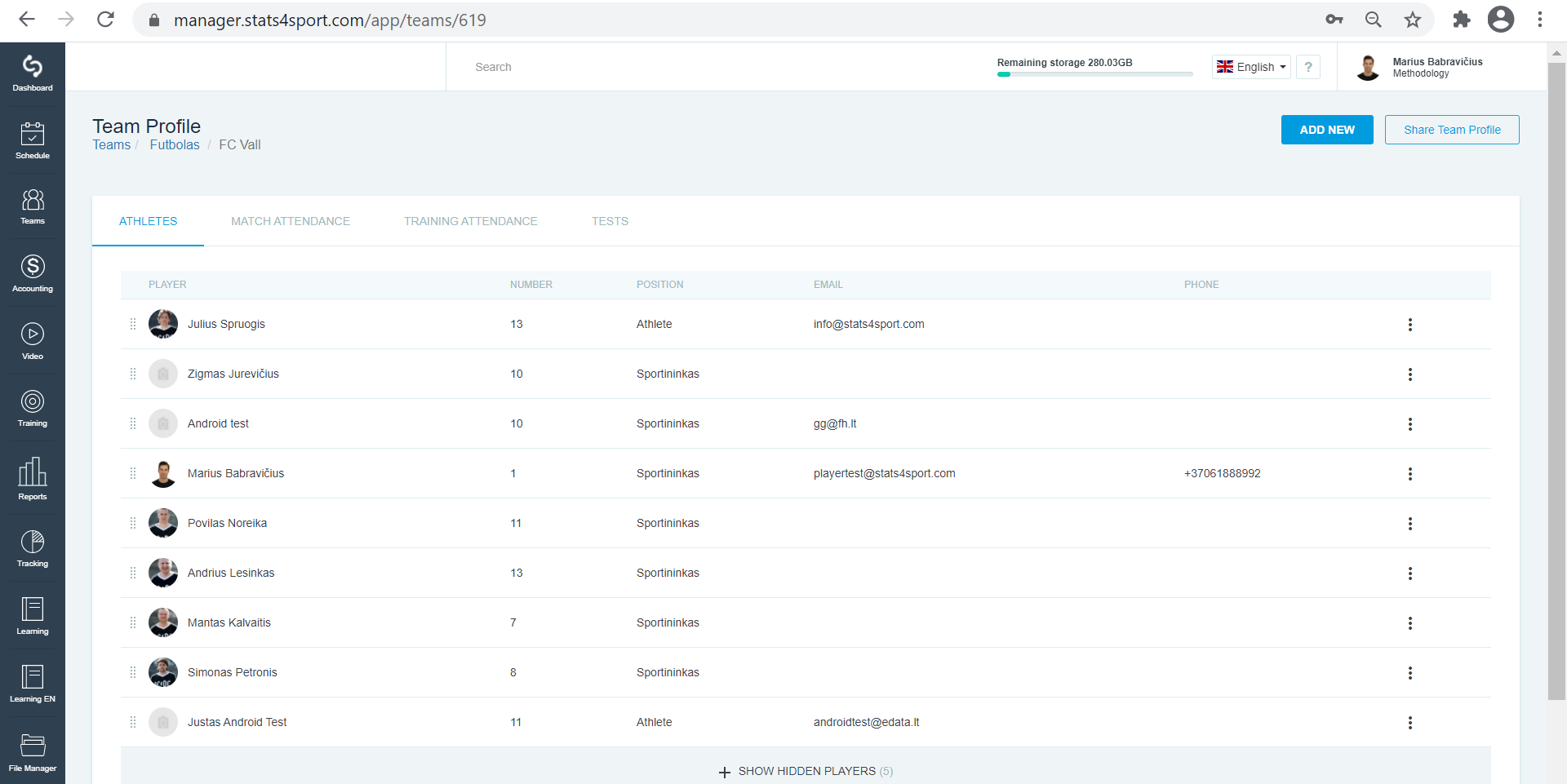
Task: Open the Learning sidebar item
Action: [33, 616]
